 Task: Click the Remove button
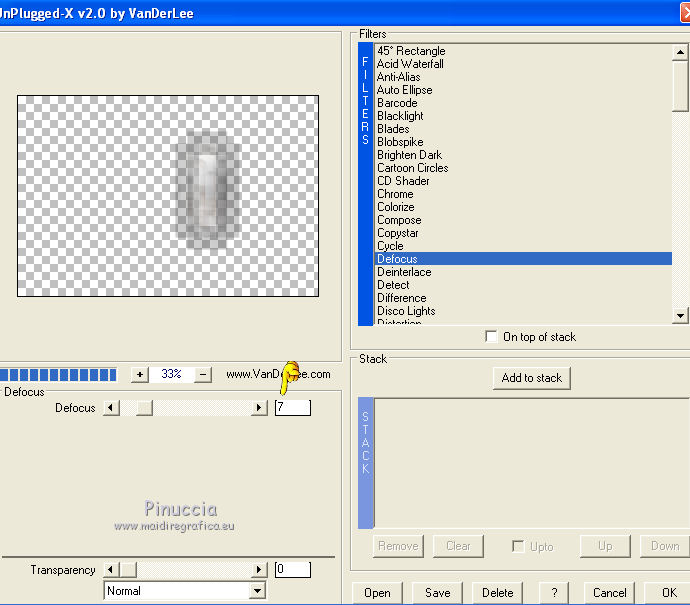398,546
